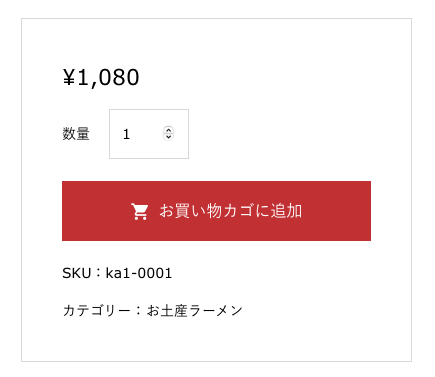The width and height of the screenshot is (435, 377).
Task: Click the text お買い物カゴに追加 on the red button
Action: pos(231,211)
